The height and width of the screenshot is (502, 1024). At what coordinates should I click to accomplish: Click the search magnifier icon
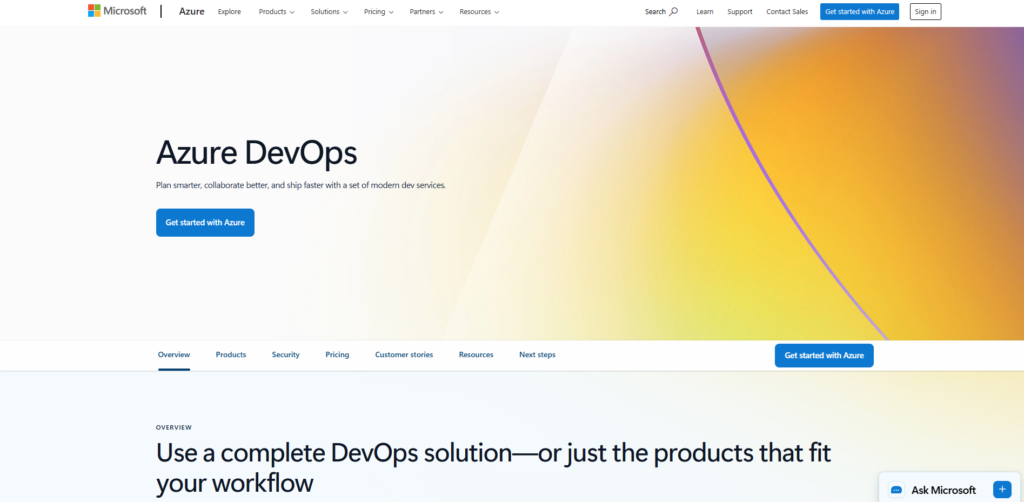674,12
